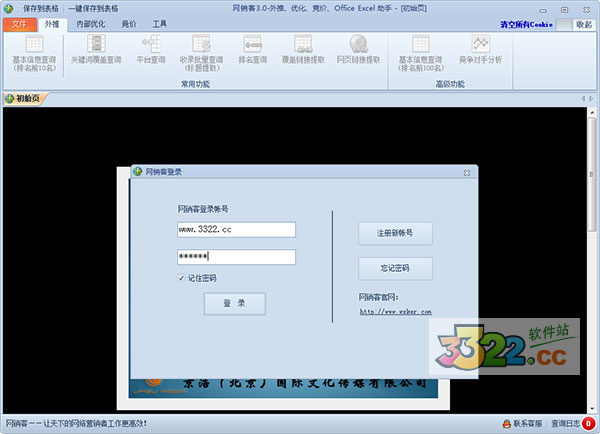Image resolution: width=600 pixels, height=434 pixels.
Task: Switch to the 工具 ribbon tab
Action: pyautogui.click(x=160, y=24)
